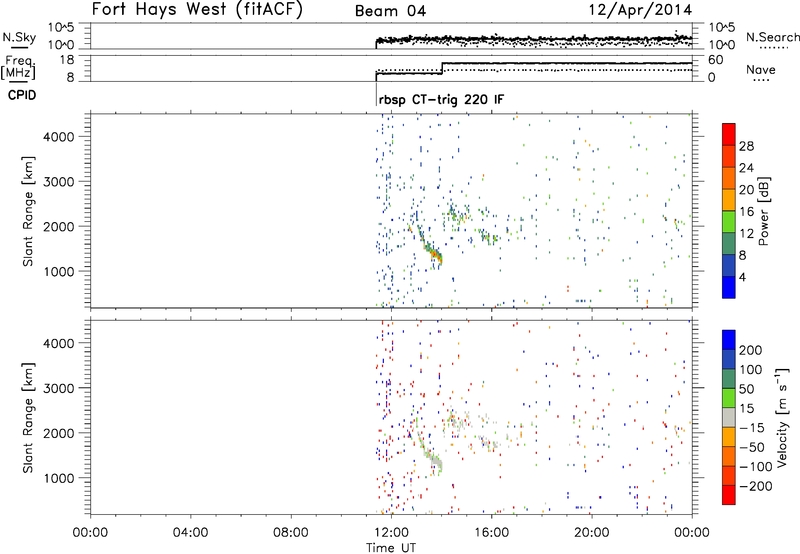The image size is (800, 554).
Task: Select the "Beam 04" header label
Action: pyautogui.click(x=390, y=11)
